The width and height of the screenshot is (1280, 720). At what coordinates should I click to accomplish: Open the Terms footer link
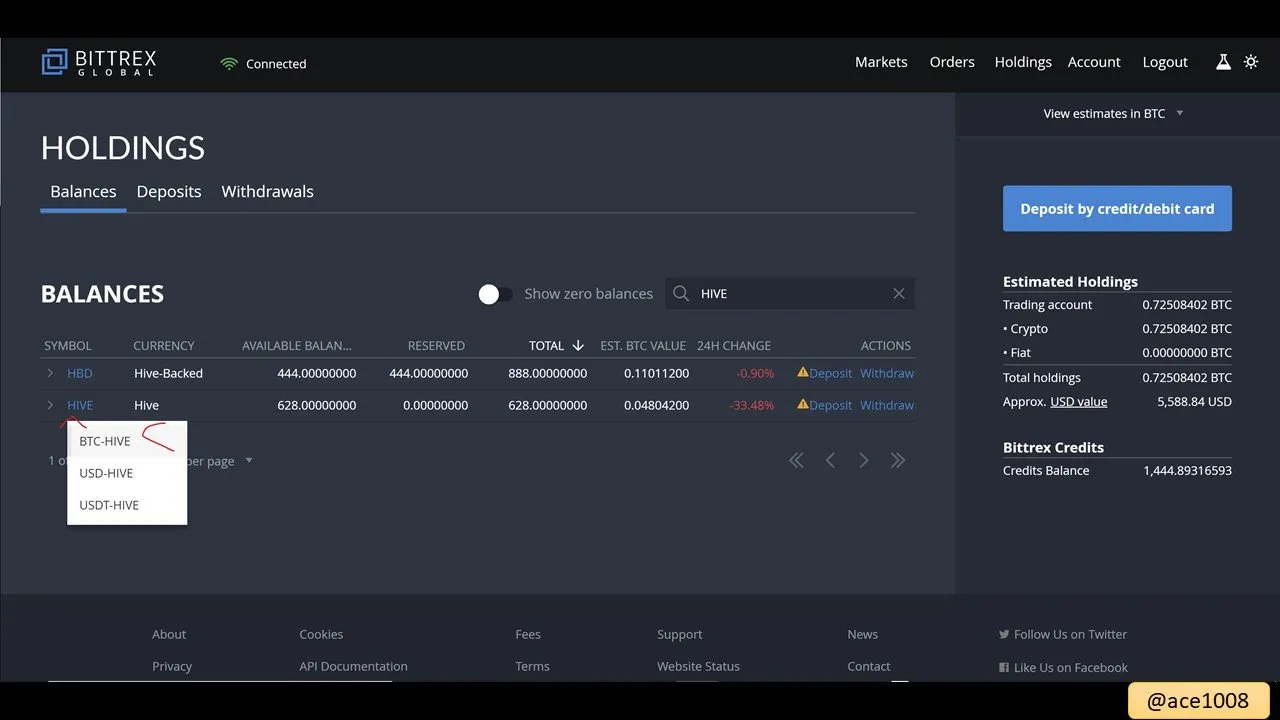click(x=532, y=666)
